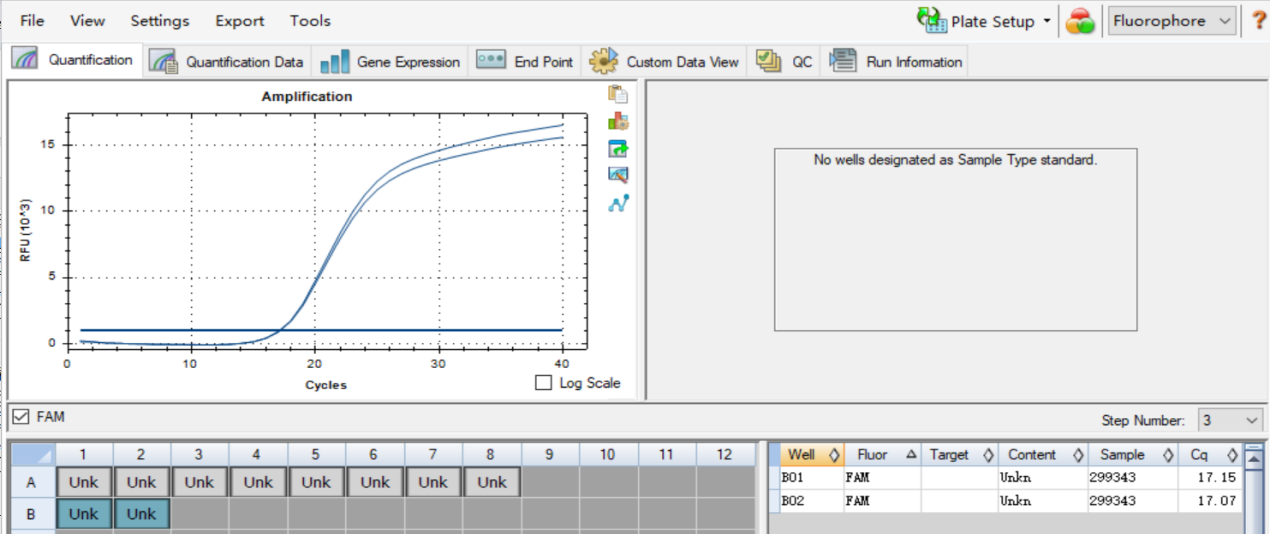The width and height of the screenshot is (1270, 534).
Task: Select well A8 in the plate grid
Action: tap(492, 482)
